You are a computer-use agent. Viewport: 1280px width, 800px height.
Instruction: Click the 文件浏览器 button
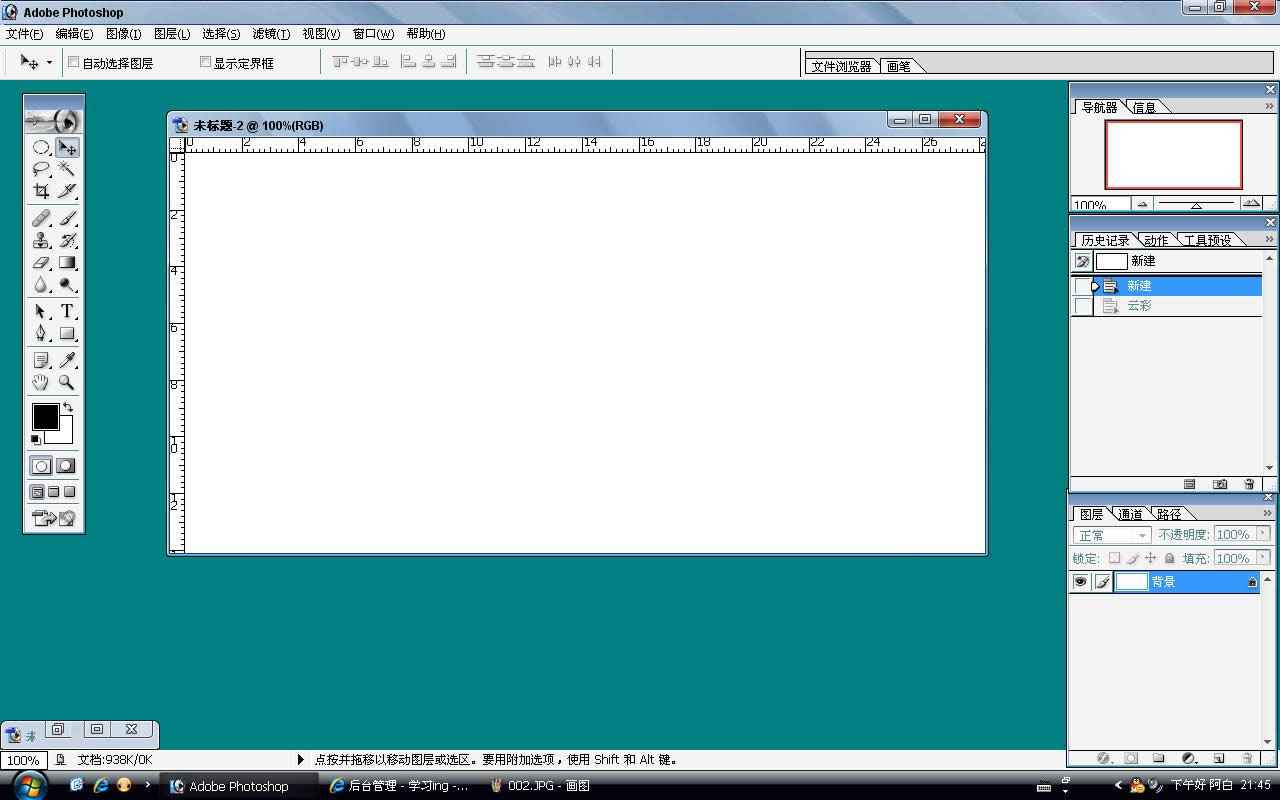(x=841, y=66)
